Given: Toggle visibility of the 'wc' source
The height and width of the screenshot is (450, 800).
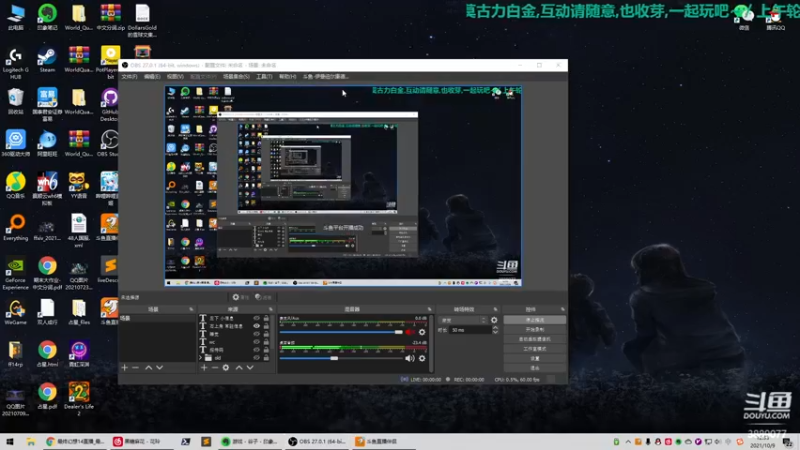Looking at the screenshot, I should click(x=257, y=342).
